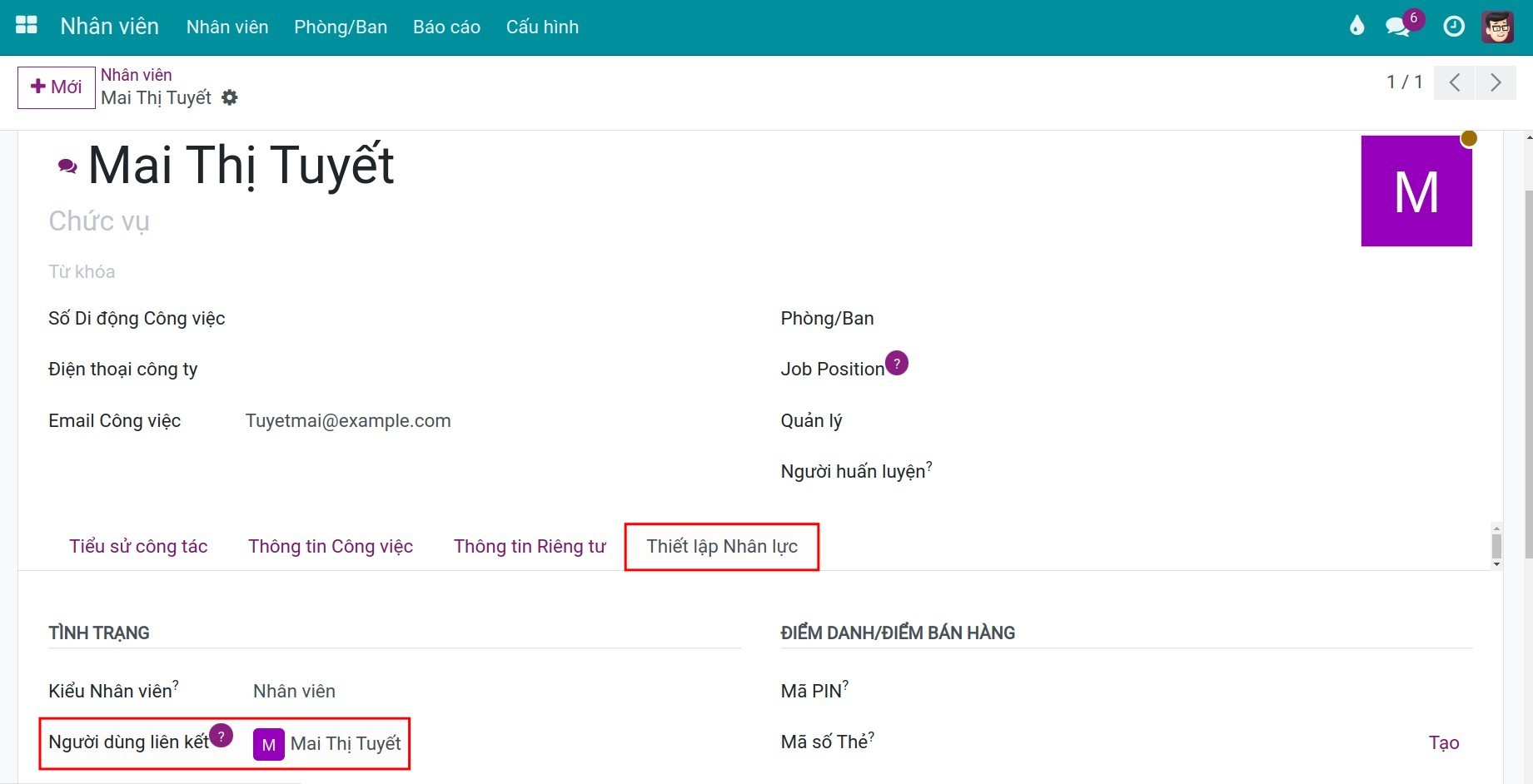This screenshot has height=784, width=1533.
Task: Switch to Tiểu sử công tác tab
Action: point(138,546)
